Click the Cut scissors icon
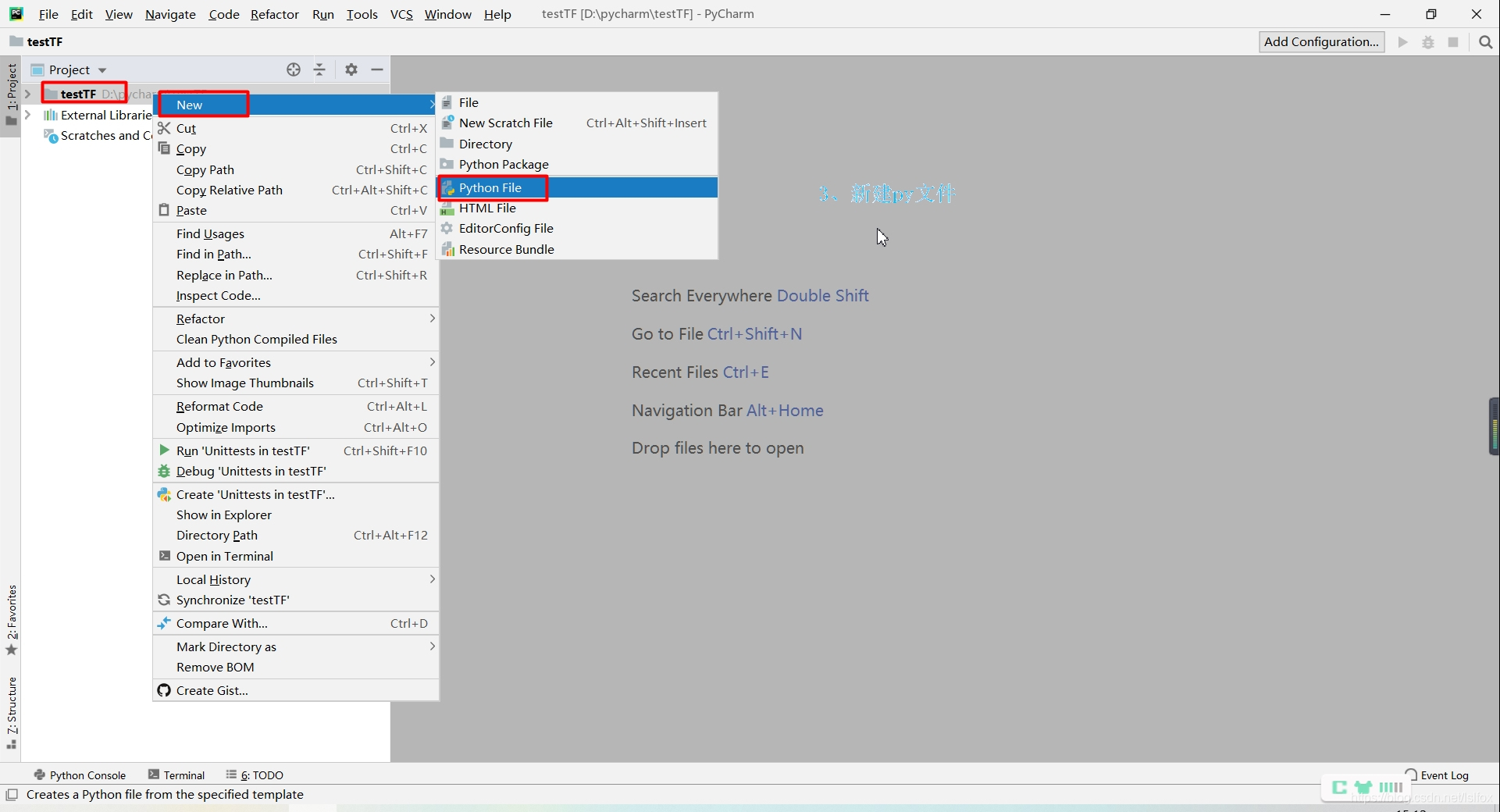Viewport: 1500px width, 812px height. [x=164, y=128]
